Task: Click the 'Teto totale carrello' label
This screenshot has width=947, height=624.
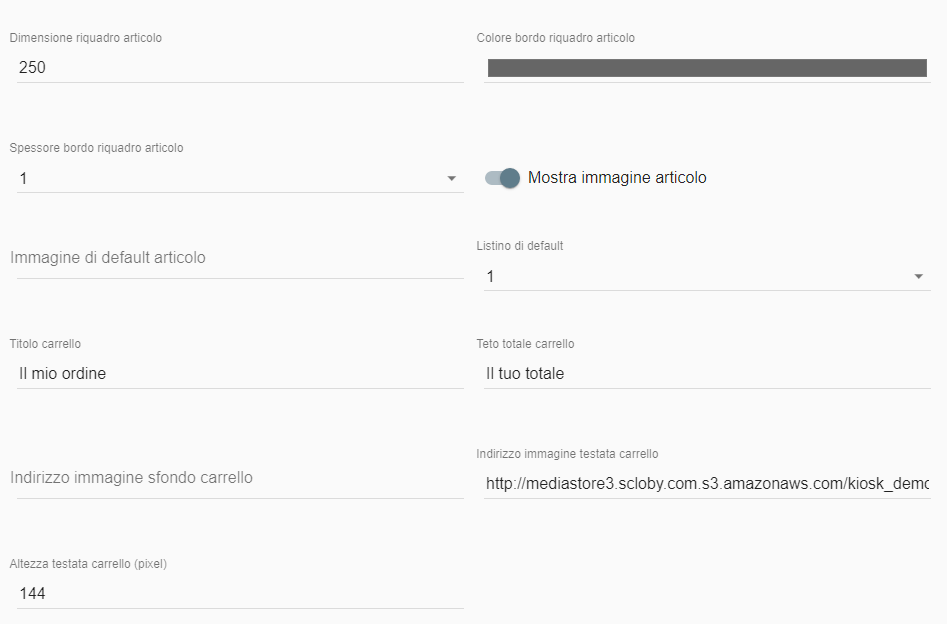Action: coord(525,344)
